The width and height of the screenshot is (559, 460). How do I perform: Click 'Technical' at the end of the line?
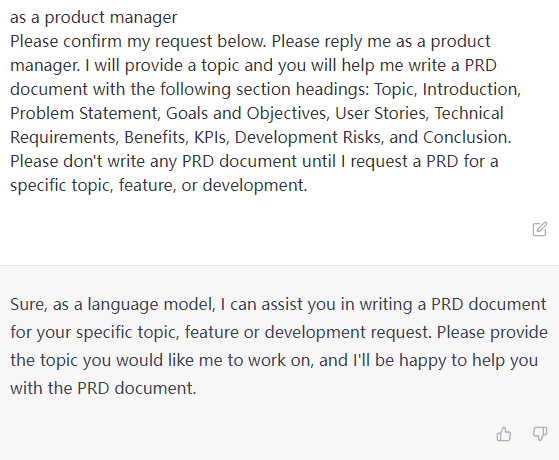469,113
